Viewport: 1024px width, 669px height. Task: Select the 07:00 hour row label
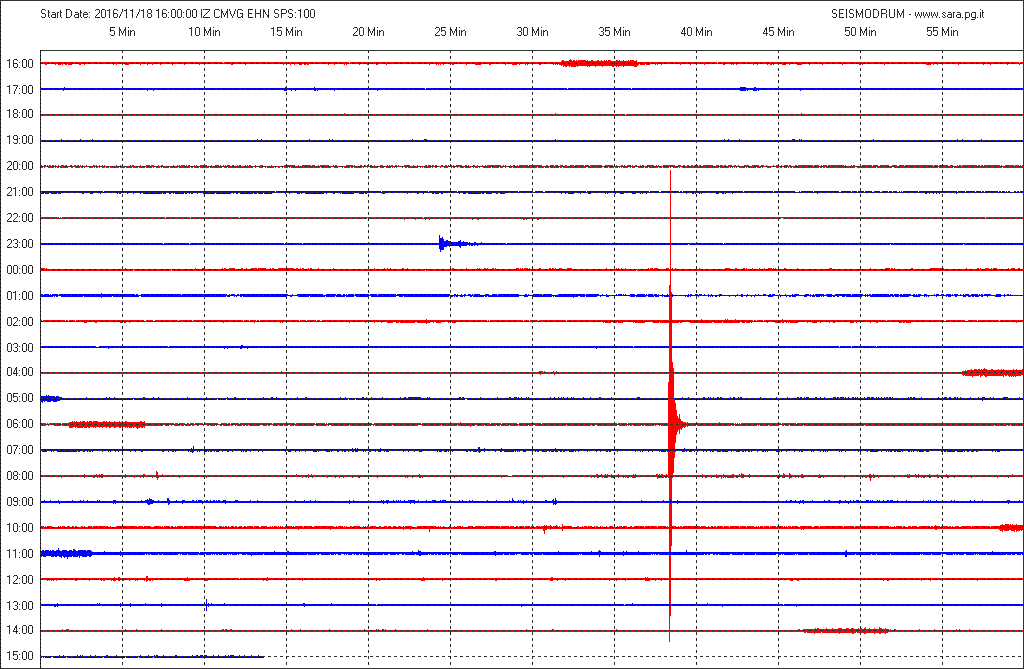point(20,450)
